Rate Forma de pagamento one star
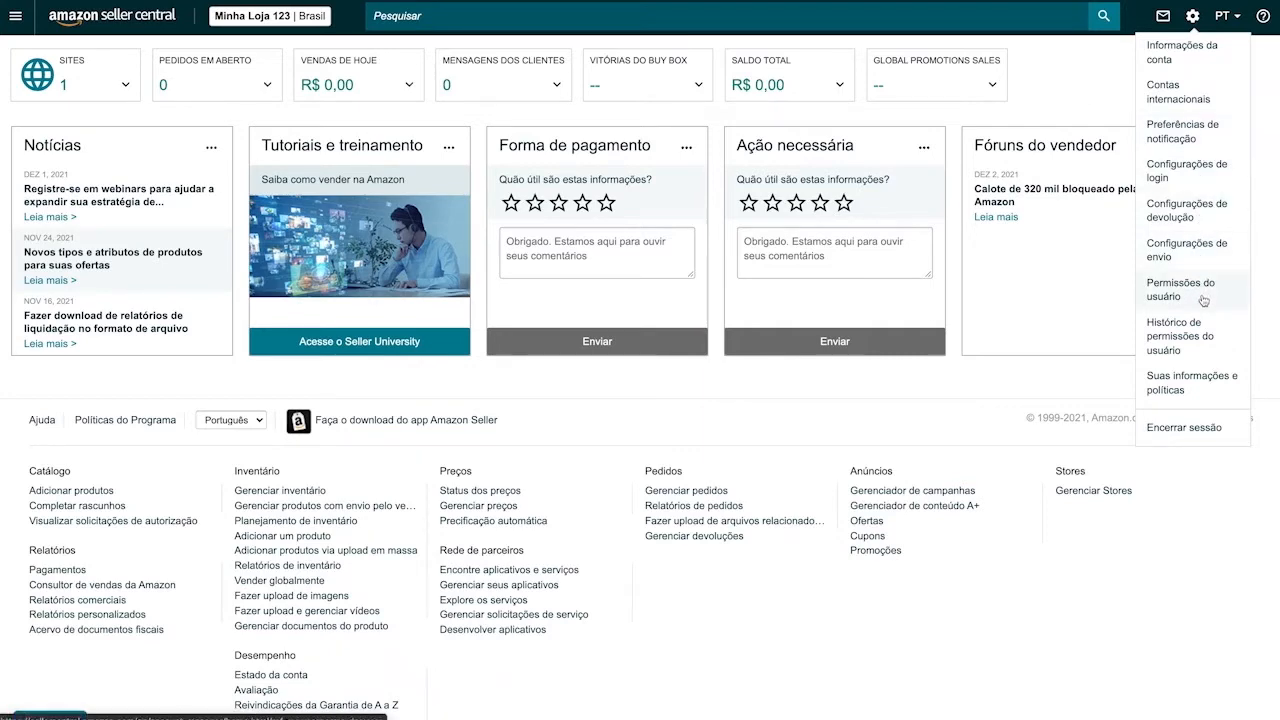 click(x=511, y=203)
